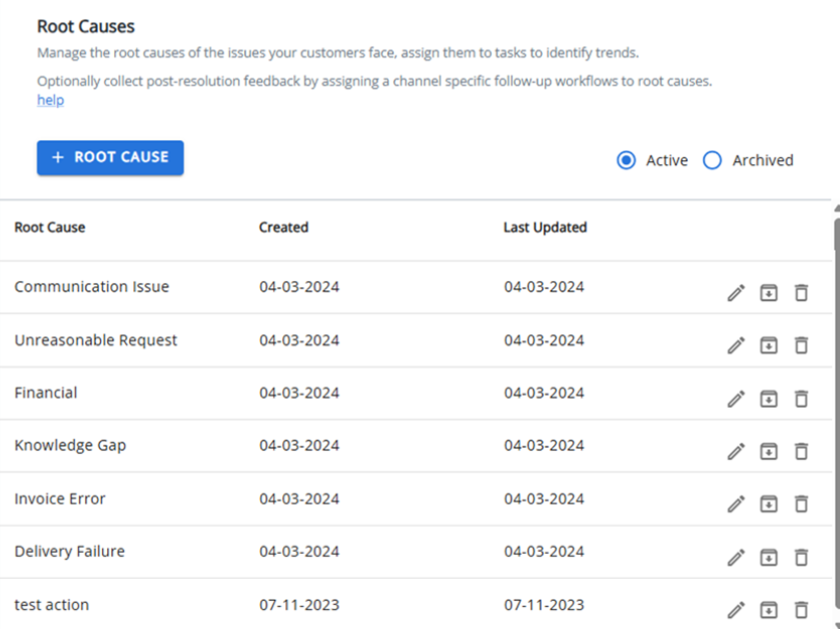Delete the Delivery Failure root cause
840x629 pixels.
pyautogui.click(x=801, y=557)
